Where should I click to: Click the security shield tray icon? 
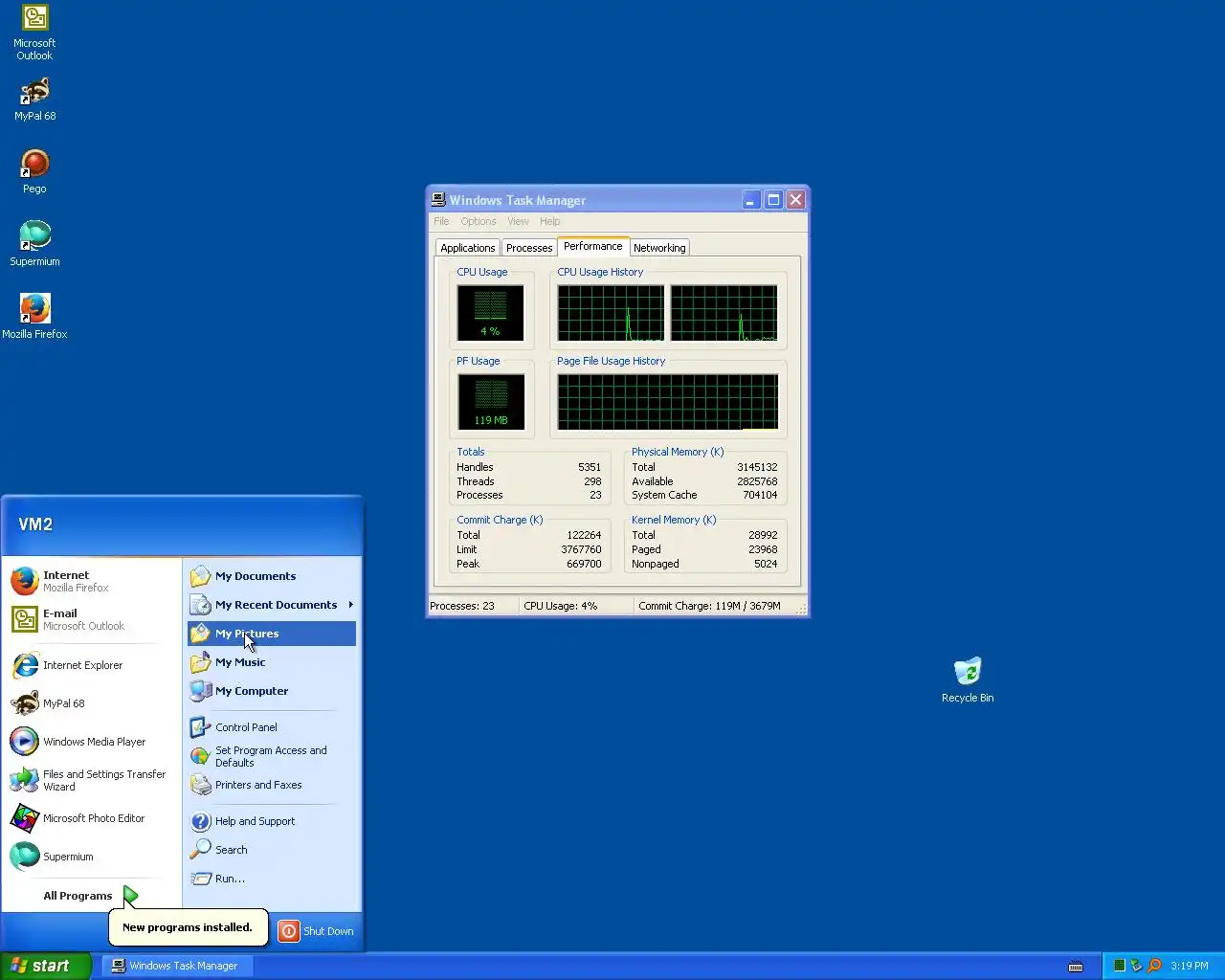[1136, 966]
